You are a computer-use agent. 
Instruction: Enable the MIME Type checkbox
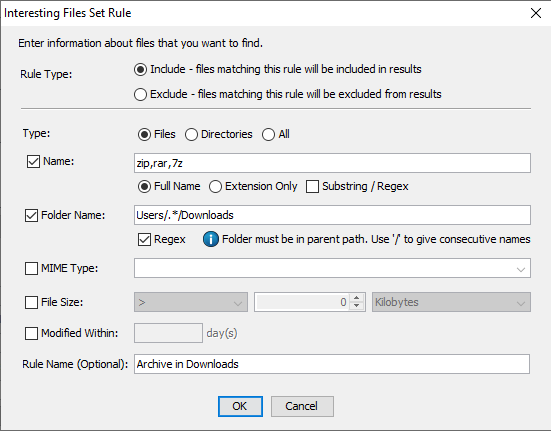(x=31, y=268)
